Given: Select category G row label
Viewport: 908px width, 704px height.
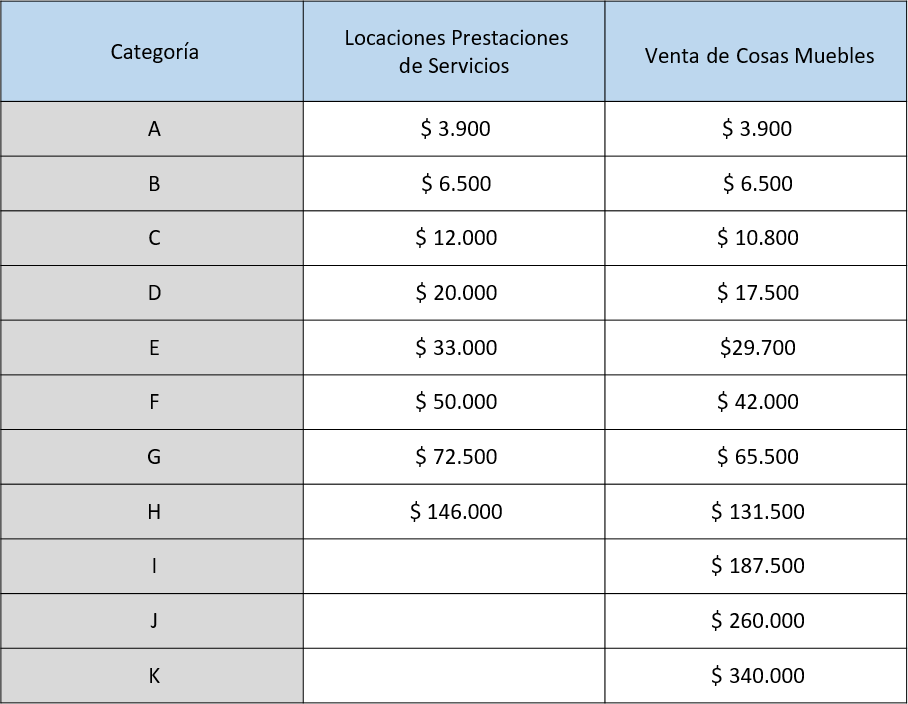Looking at the screenshot, I should (x=152, y=457).
